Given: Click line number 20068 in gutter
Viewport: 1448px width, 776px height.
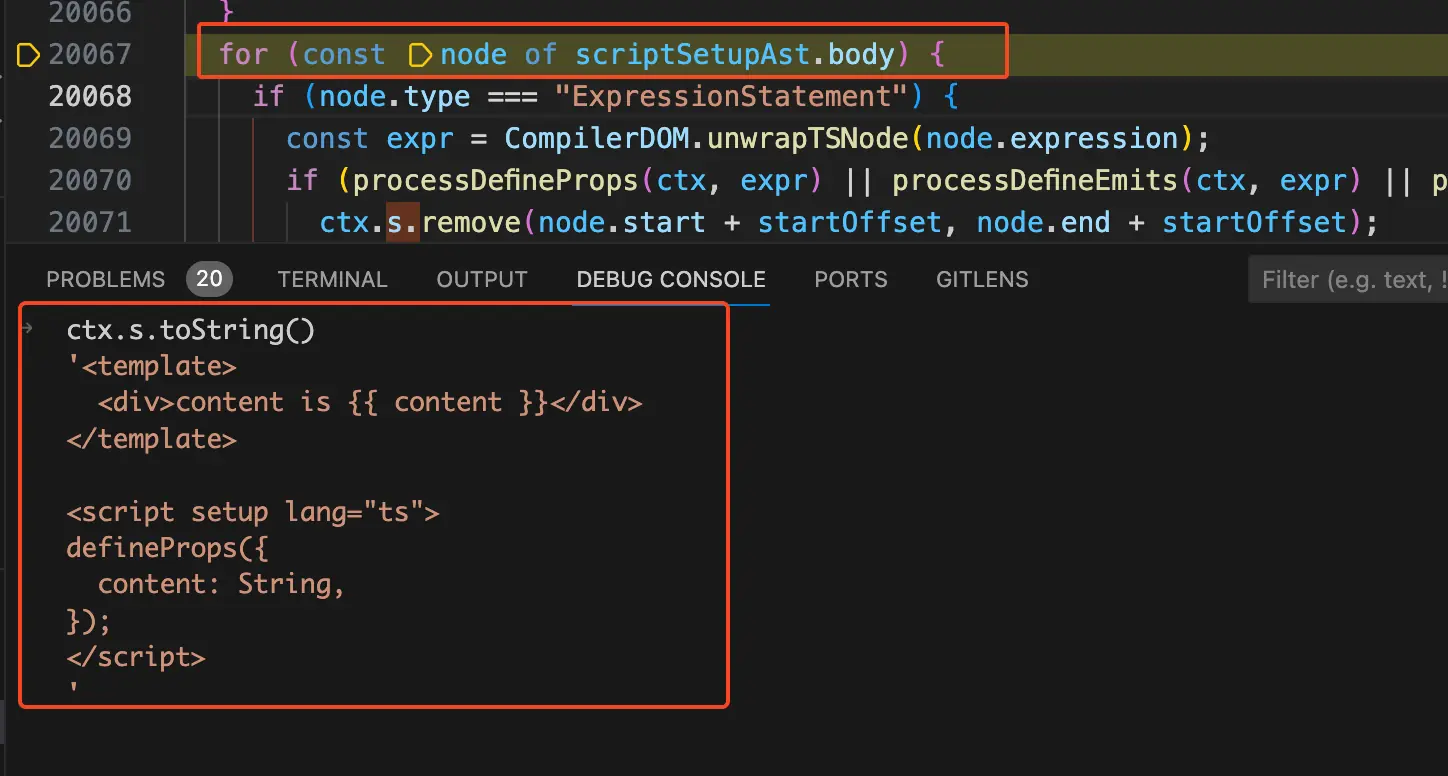Looking at the screenshot, I should click(90, 96).
